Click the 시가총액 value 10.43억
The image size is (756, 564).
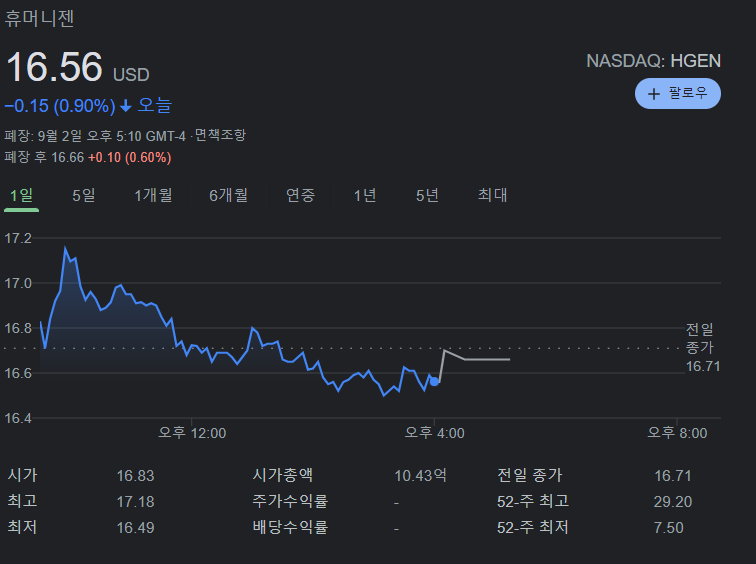pos(420,476)
